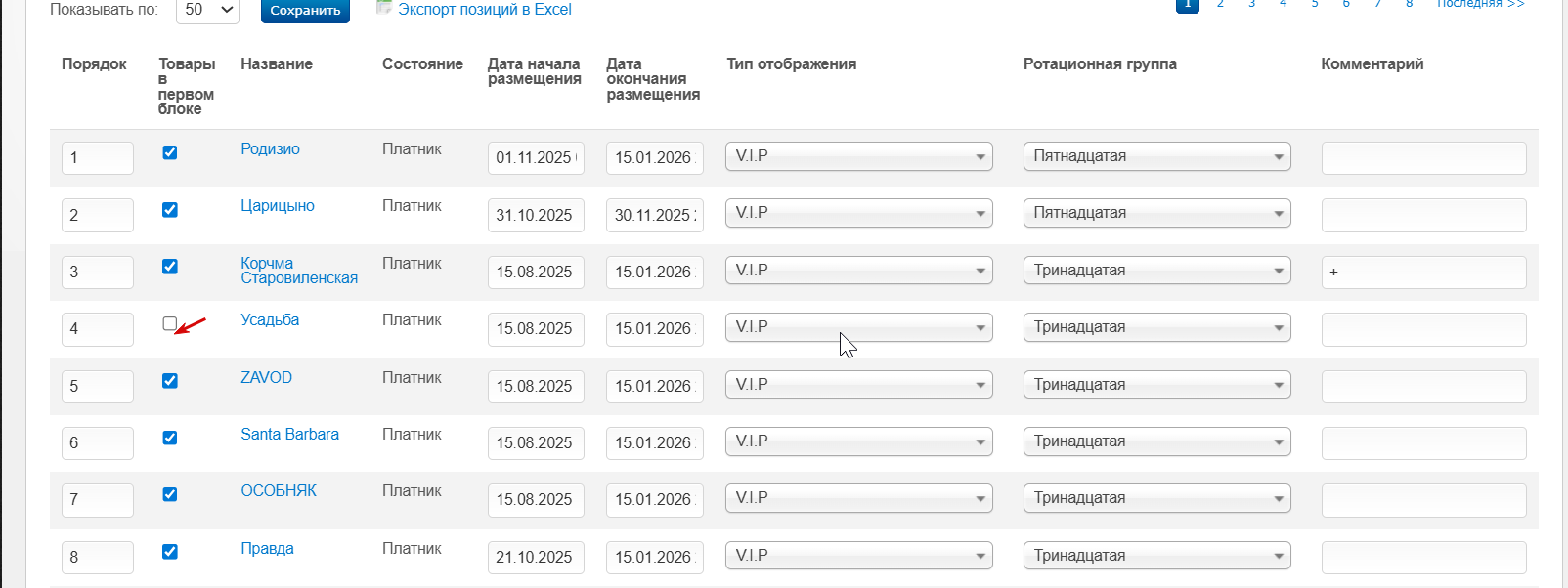Go to page 2 in pagination
1568x588 pixels.
(x=1220, y=4)
